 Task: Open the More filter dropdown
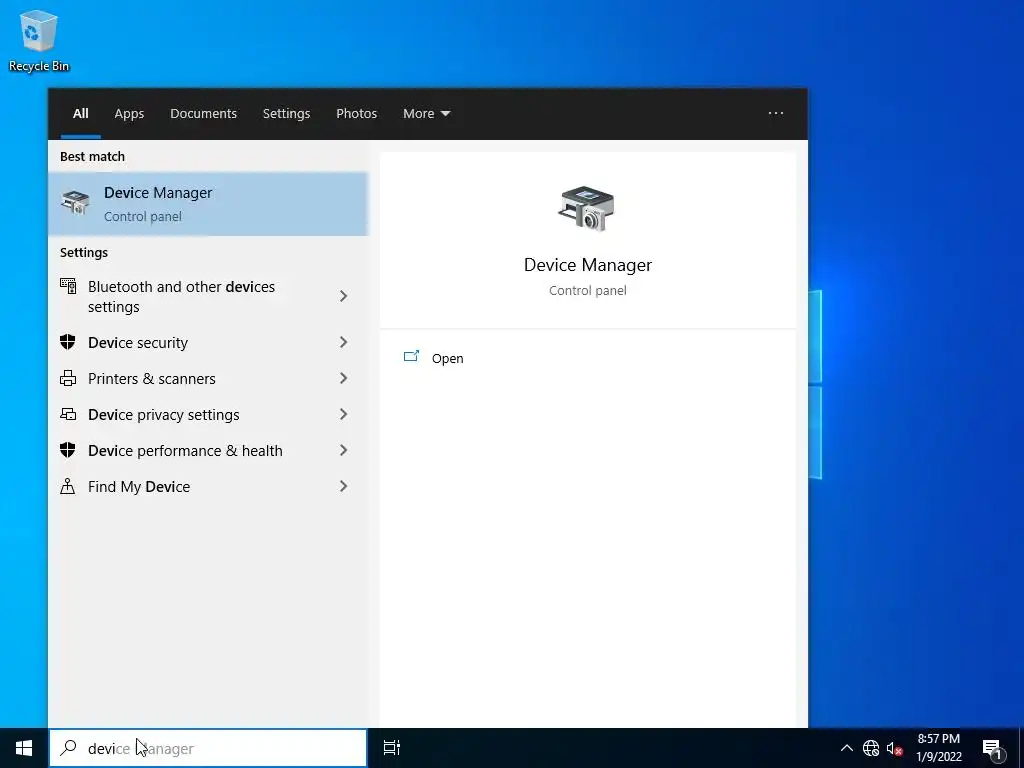(426, 114)
